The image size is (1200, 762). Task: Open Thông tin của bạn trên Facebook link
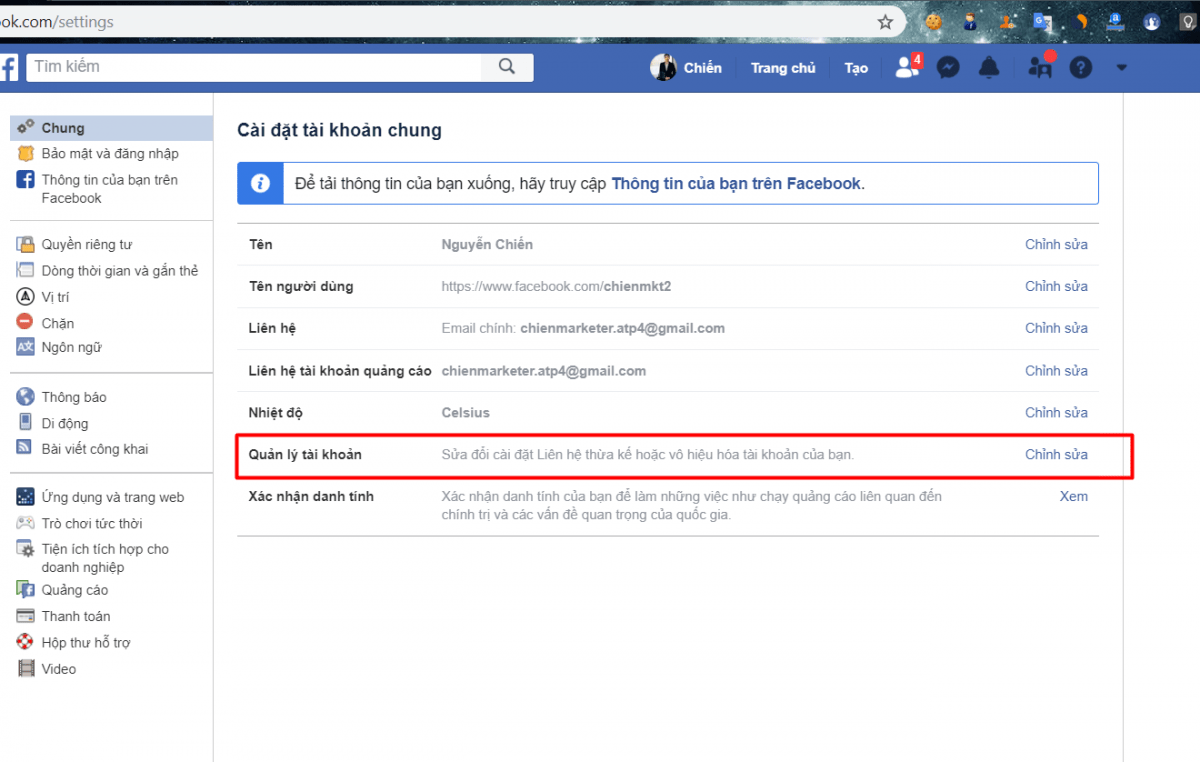click(735, 184)
